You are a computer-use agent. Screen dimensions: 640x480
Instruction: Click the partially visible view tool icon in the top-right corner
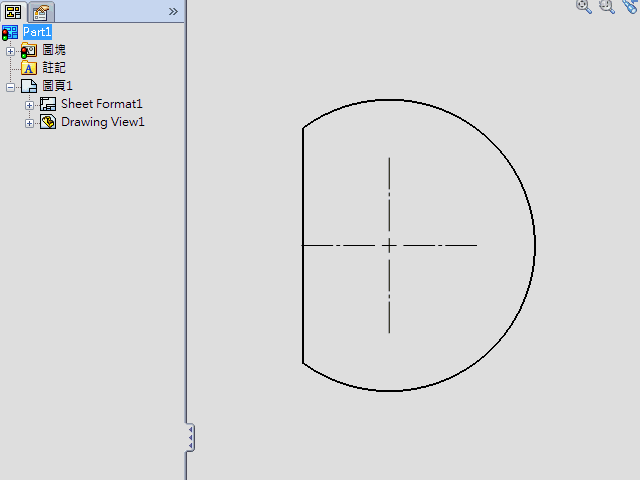point(631,7)
